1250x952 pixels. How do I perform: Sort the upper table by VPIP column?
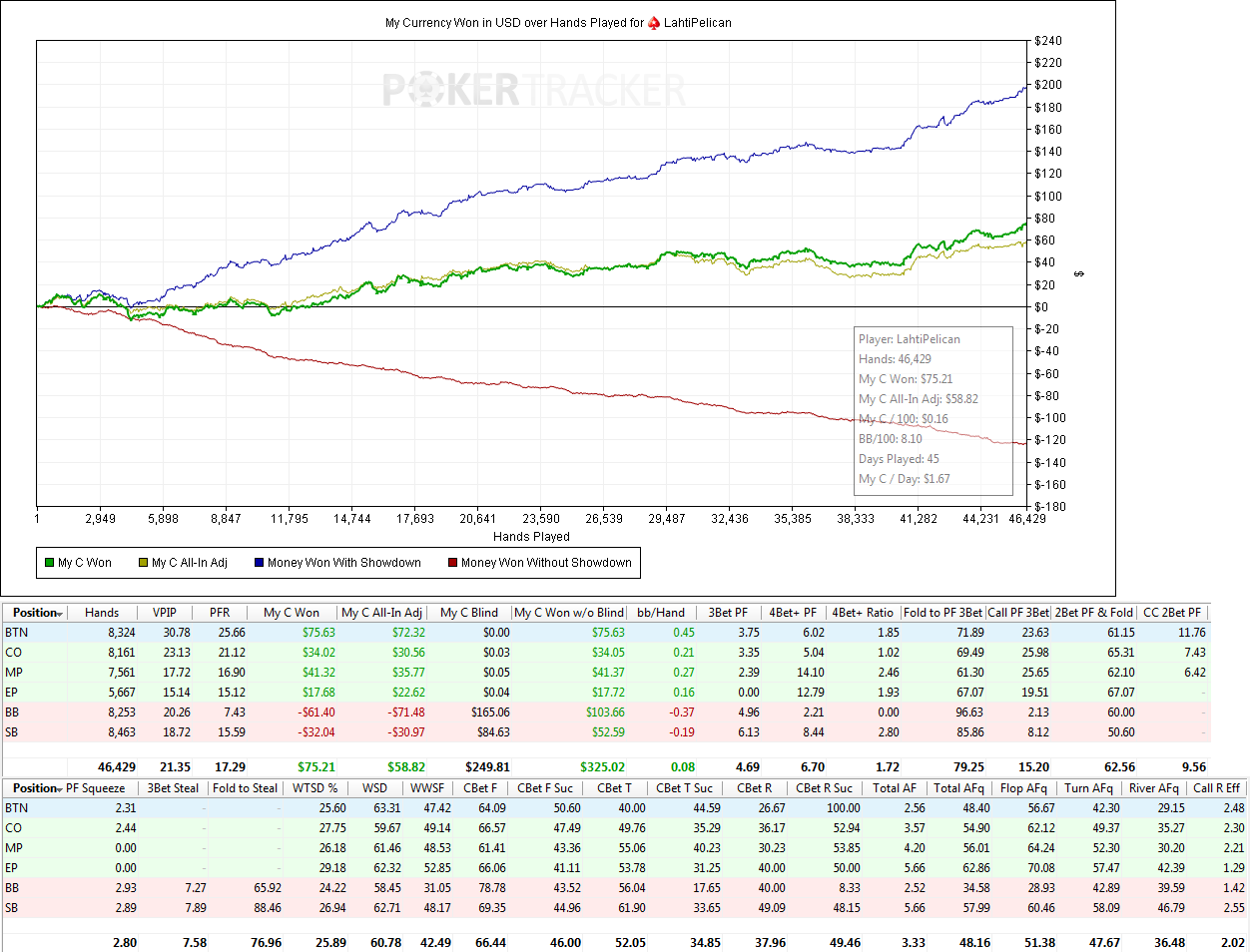click(165, 613)
